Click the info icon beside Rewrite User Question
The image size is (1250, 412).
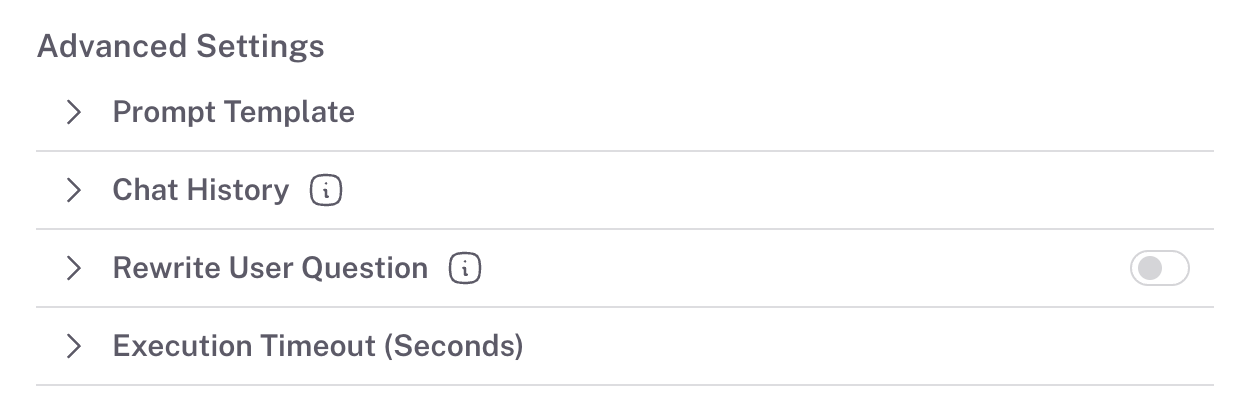tap(465, 268)
